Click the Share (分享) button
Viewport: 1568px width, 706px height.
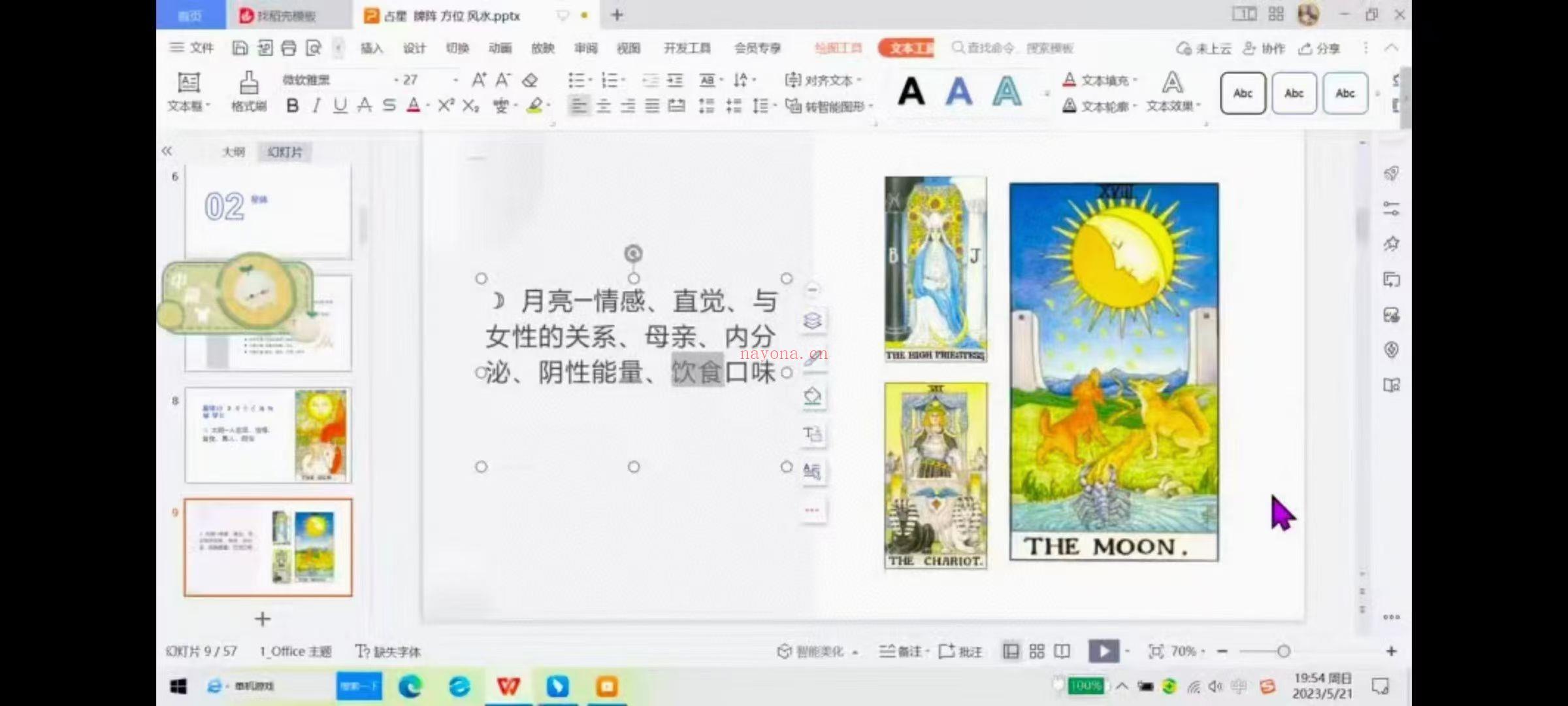tap(1320, 48)
